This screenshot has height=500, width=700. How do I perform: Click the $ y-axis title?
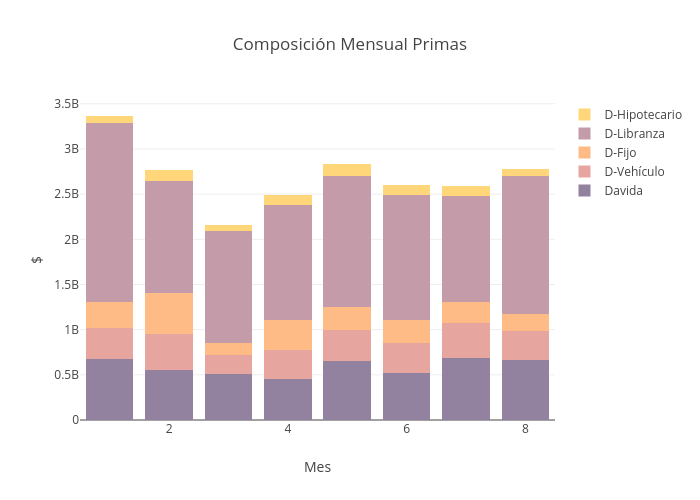[x=37, y=260]
